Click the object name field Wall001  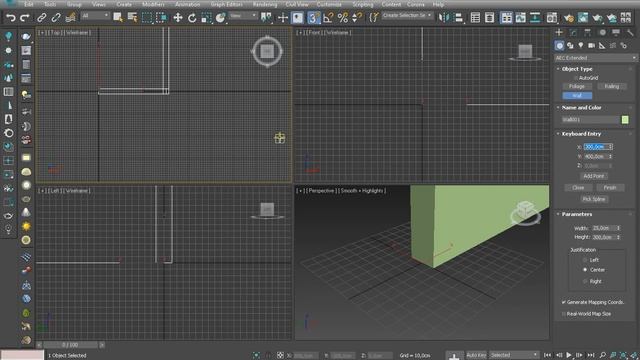[591, 120]
